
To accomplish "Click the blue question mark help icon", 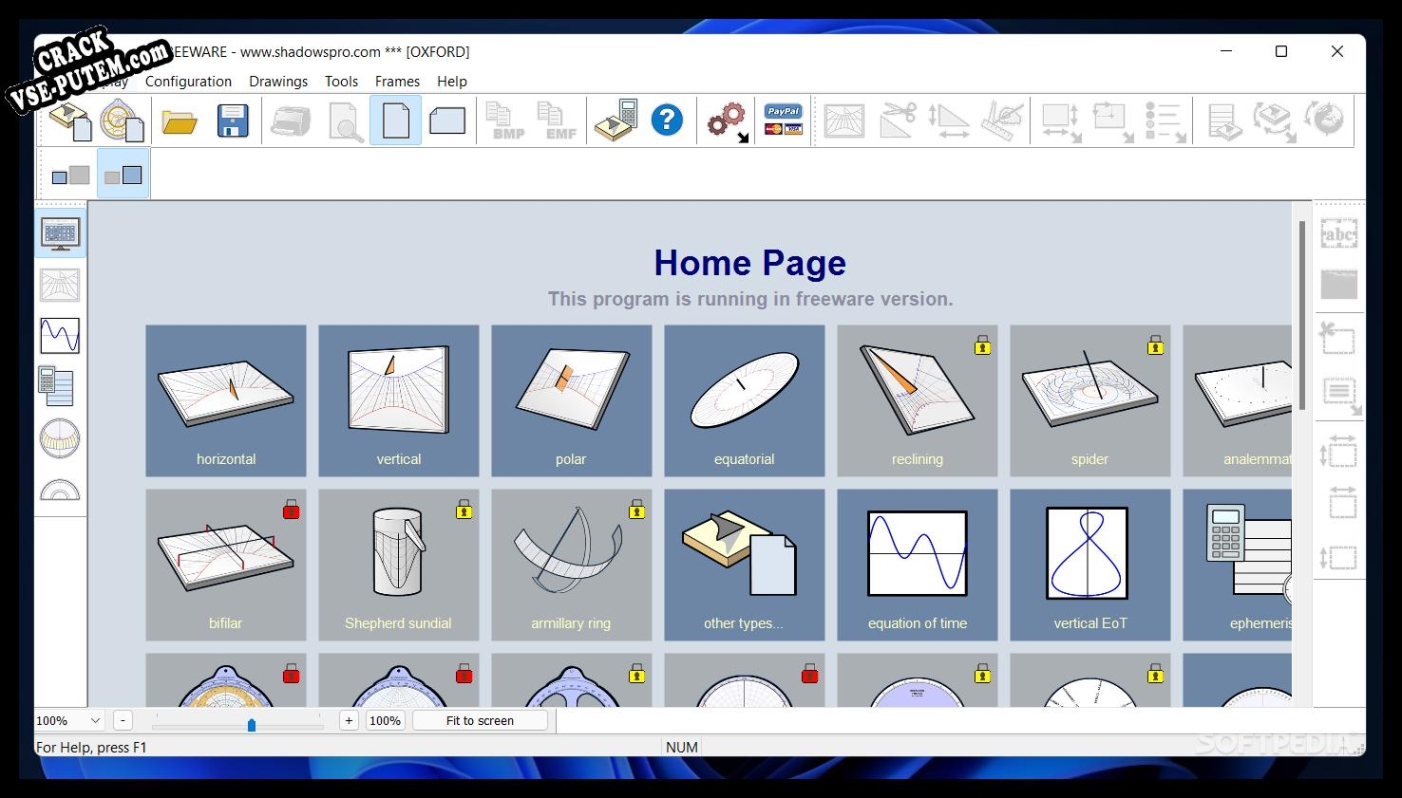I will tap(667, 121).
